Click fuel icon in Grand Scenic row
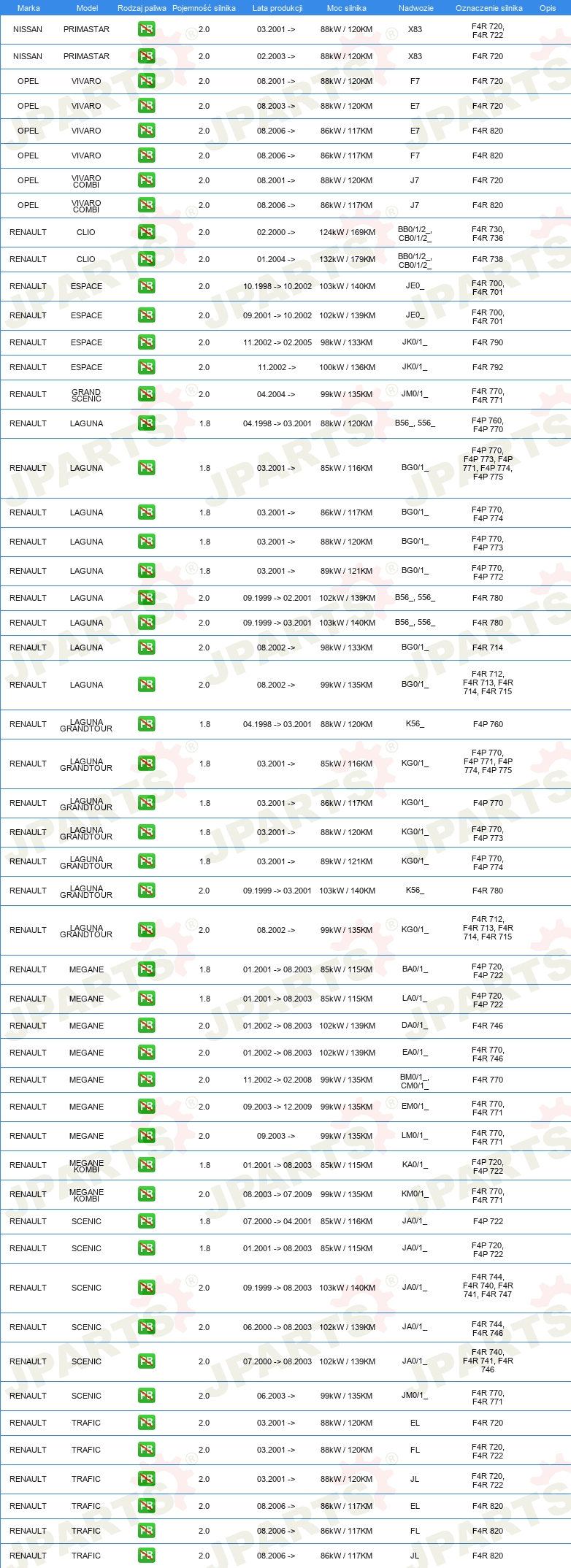The image size is (571, 1568). 146,394
